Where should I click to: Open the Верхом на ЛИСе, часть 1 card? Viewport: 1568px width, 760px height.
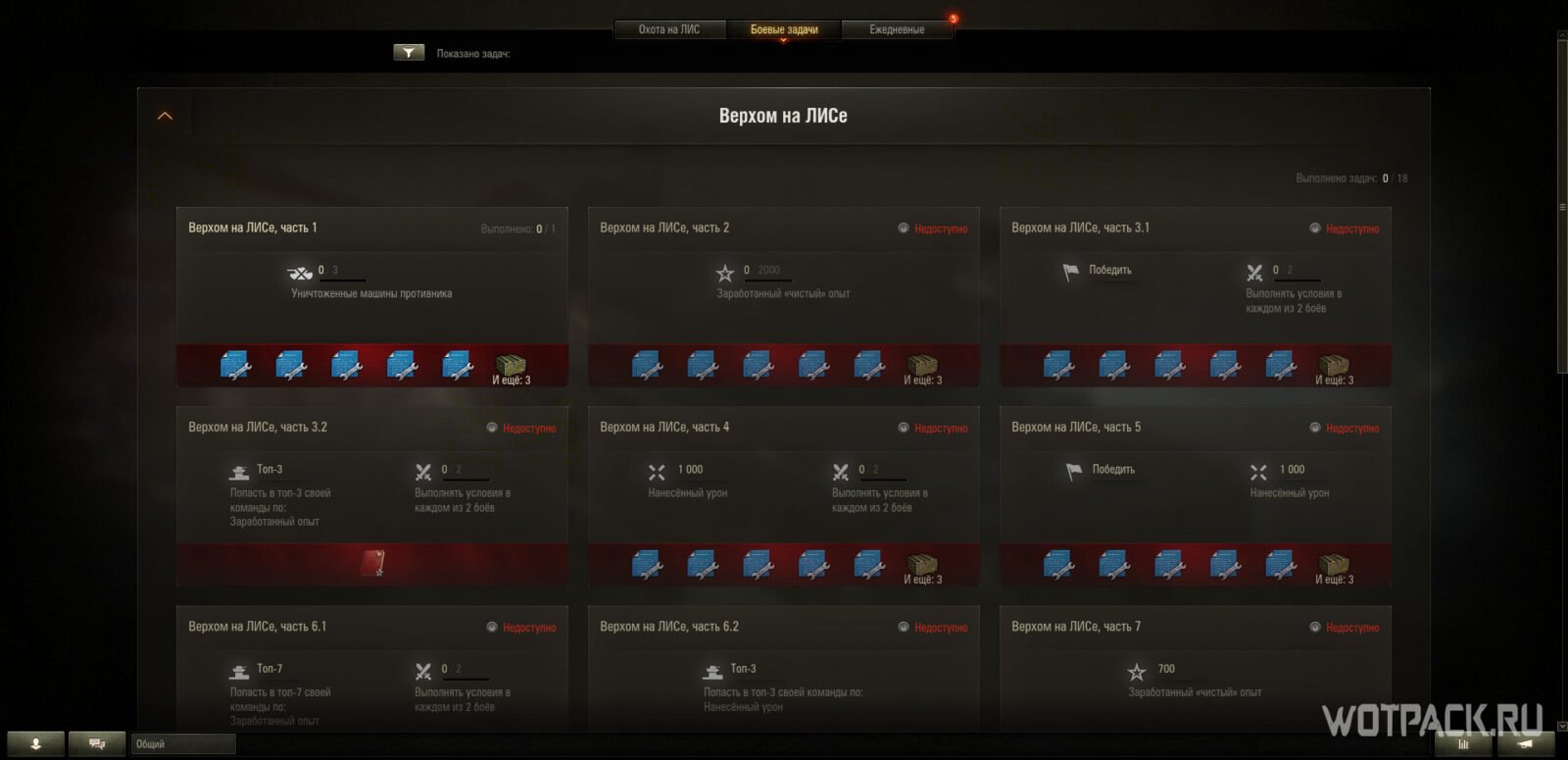tap(372, 296)
